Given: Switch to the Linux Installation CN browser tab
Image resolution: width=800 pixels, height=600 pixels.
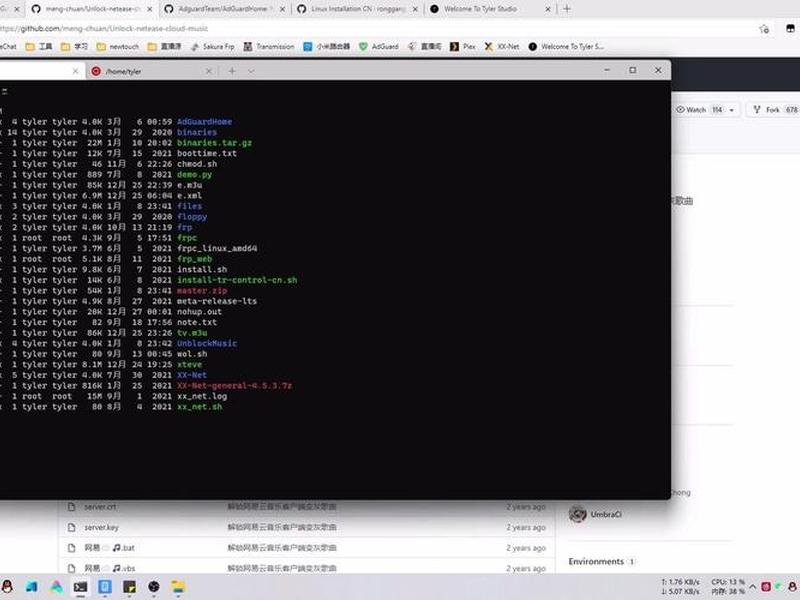Looking at the screenshot, I should 358,9.
